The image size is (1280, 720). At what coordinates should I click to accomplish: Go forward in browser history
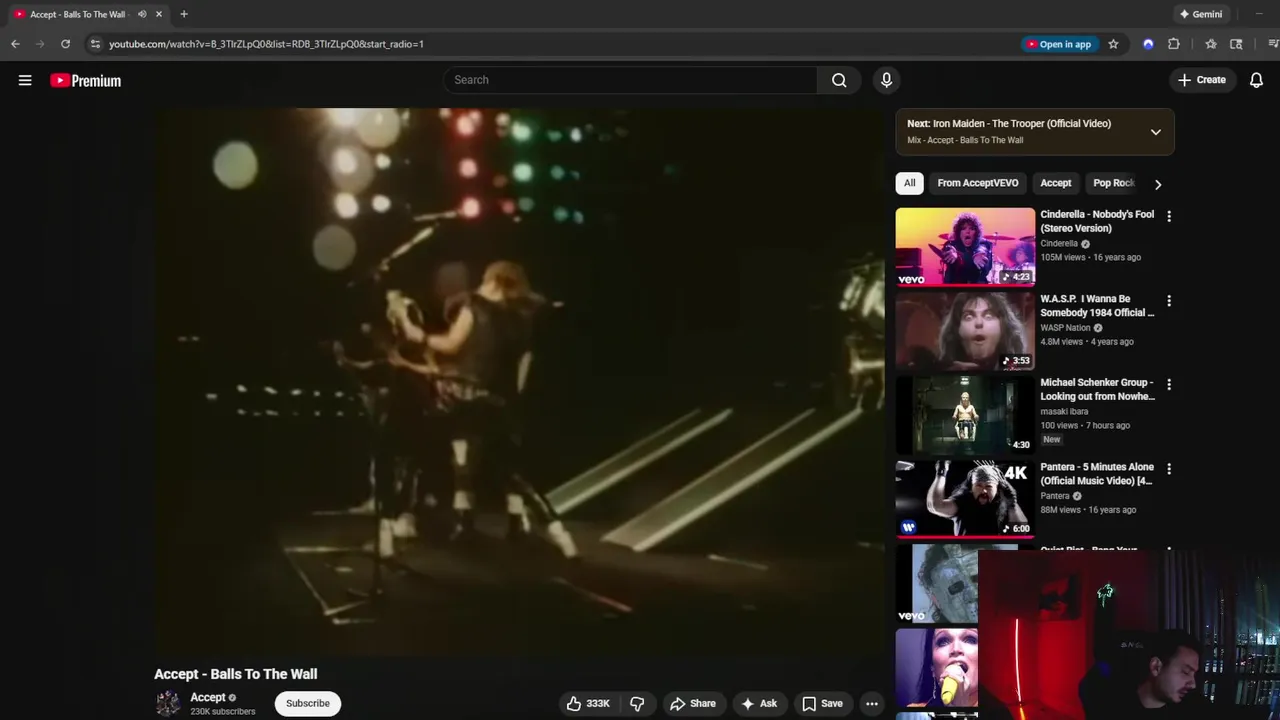pyautogui.click(x=40, y=44)
